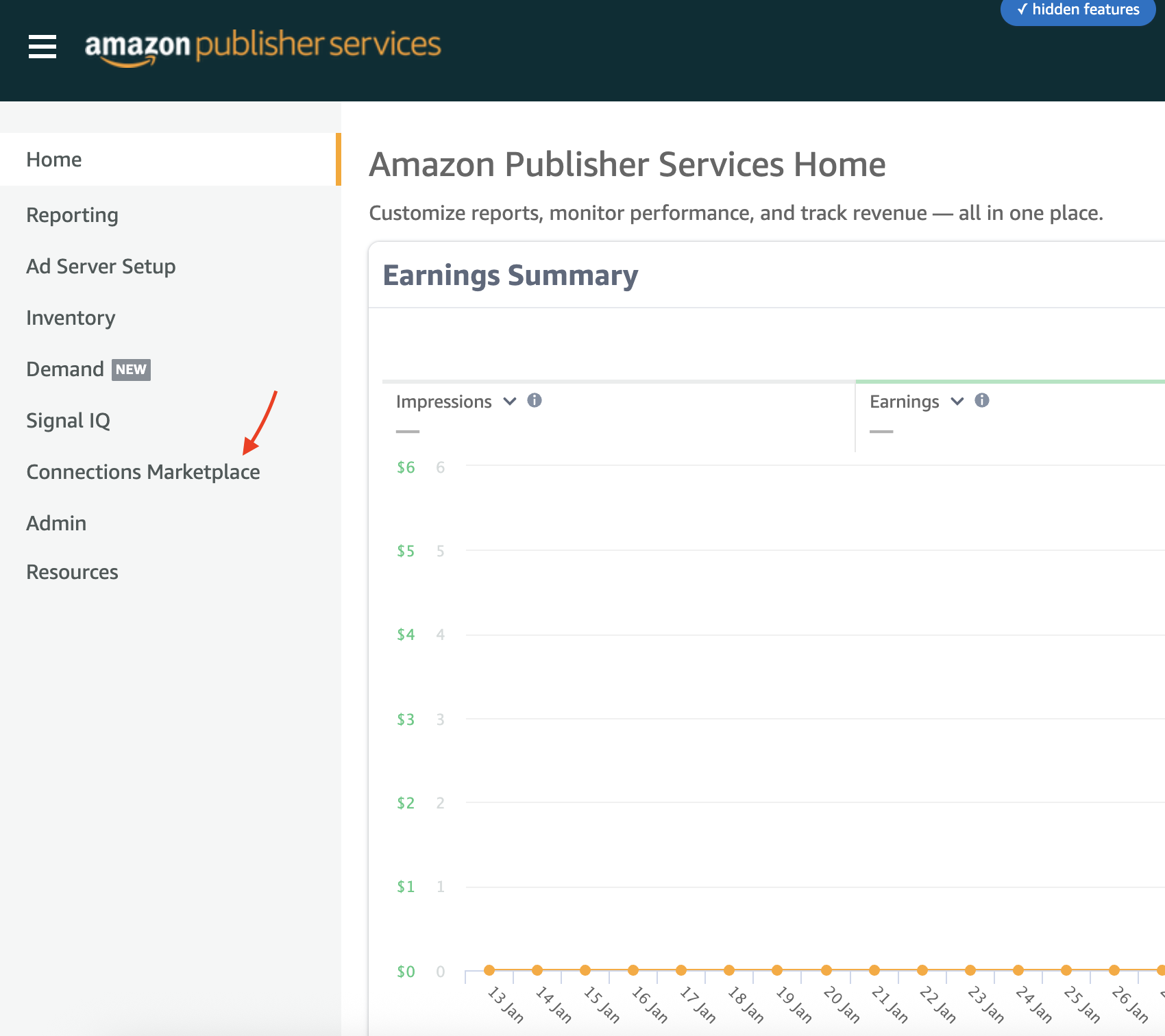
Task: Expand the Earnings metric dropdown
Action: 957,402
